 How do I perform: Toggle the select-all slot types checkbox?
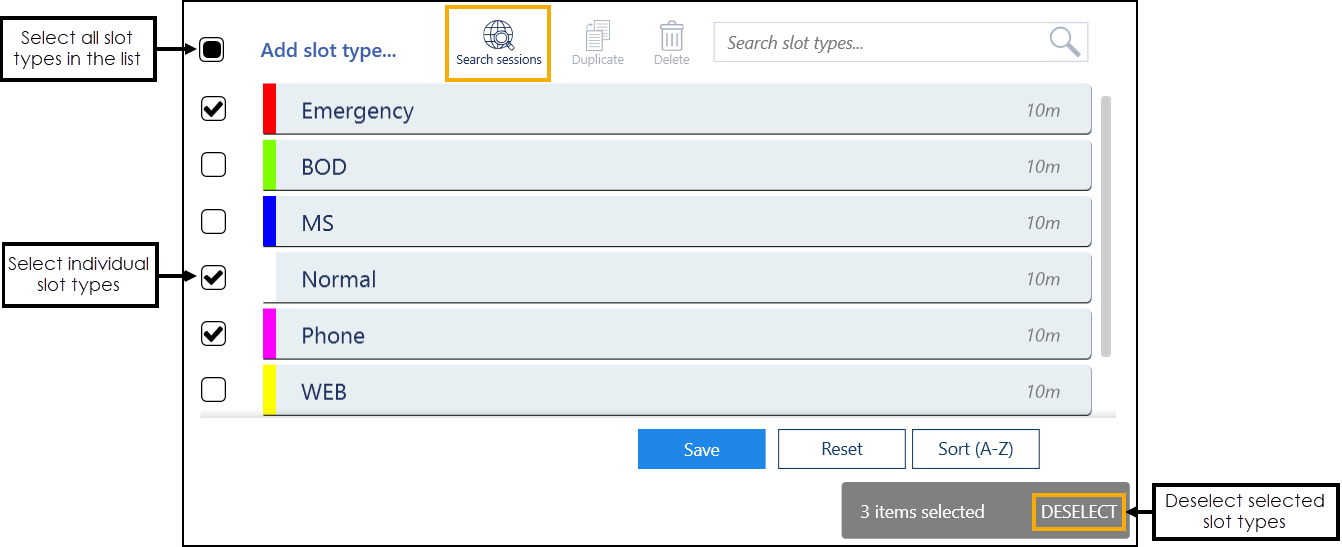click(x=212, y=50)
